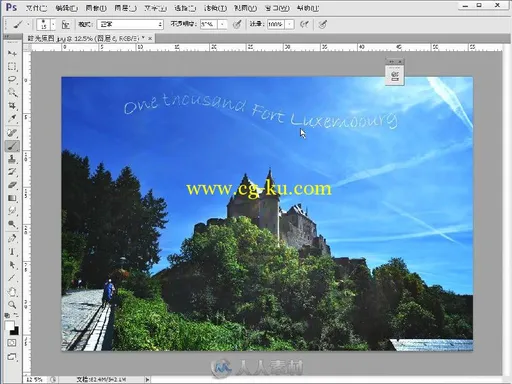Toggle Quick Mask mode
The width and height of the screenshot is (512, 384).
point(12,343)
